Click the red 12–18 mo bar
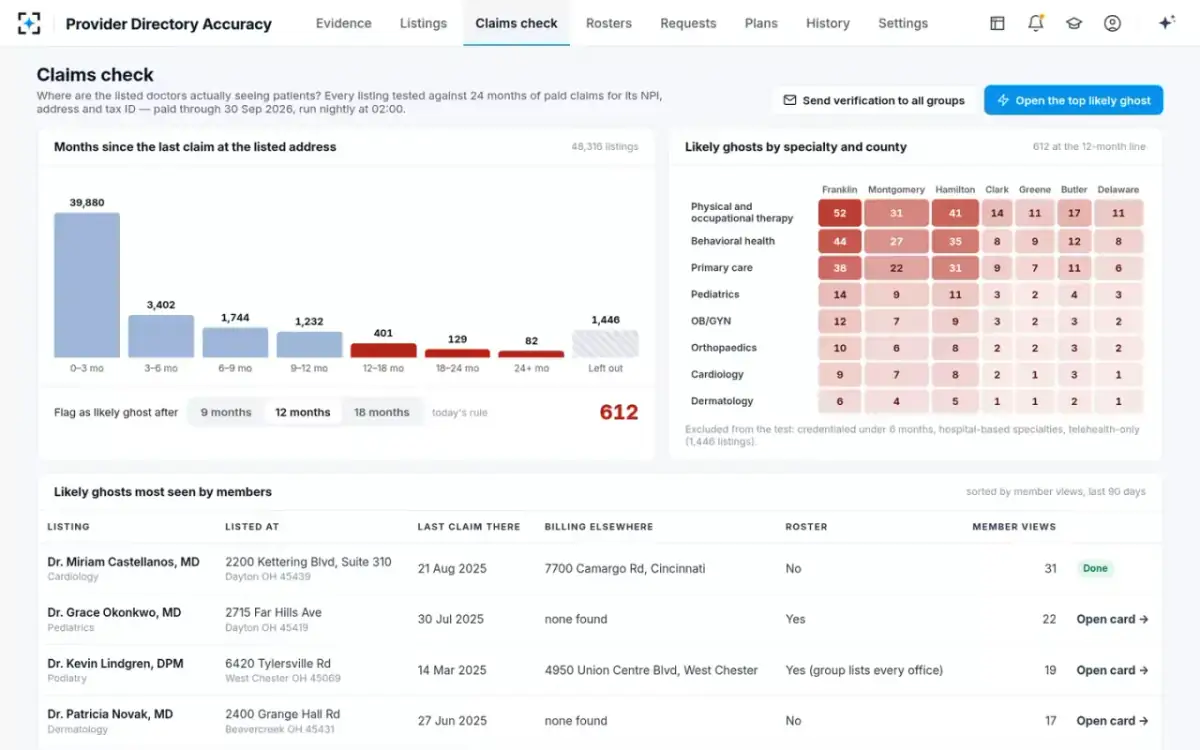 [x=383, y=351]
